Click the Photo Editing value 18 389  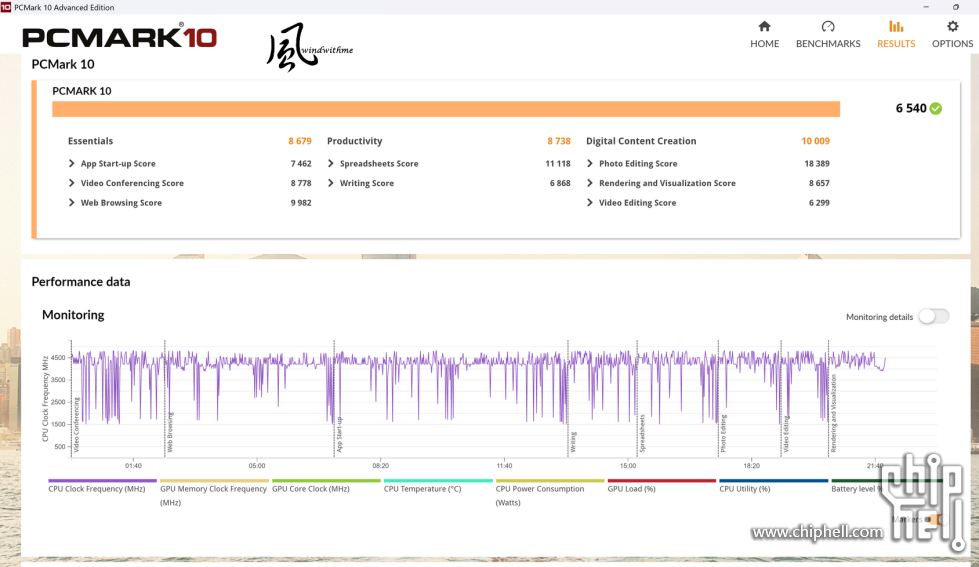click(x=817, y=164)
